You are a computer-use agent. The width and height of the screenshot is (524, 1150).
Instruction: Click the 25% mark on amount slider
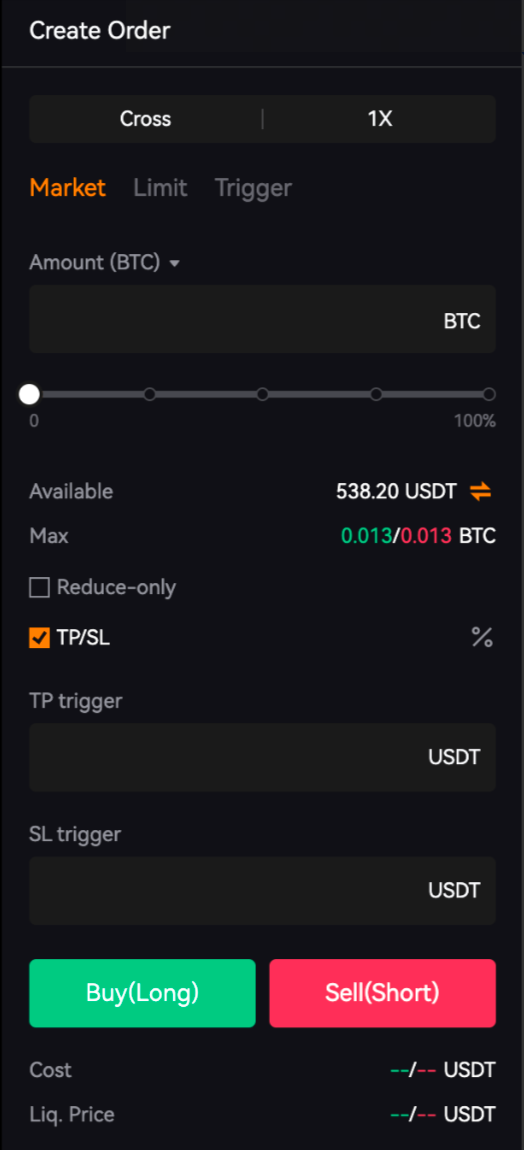[x=150, y=395]
